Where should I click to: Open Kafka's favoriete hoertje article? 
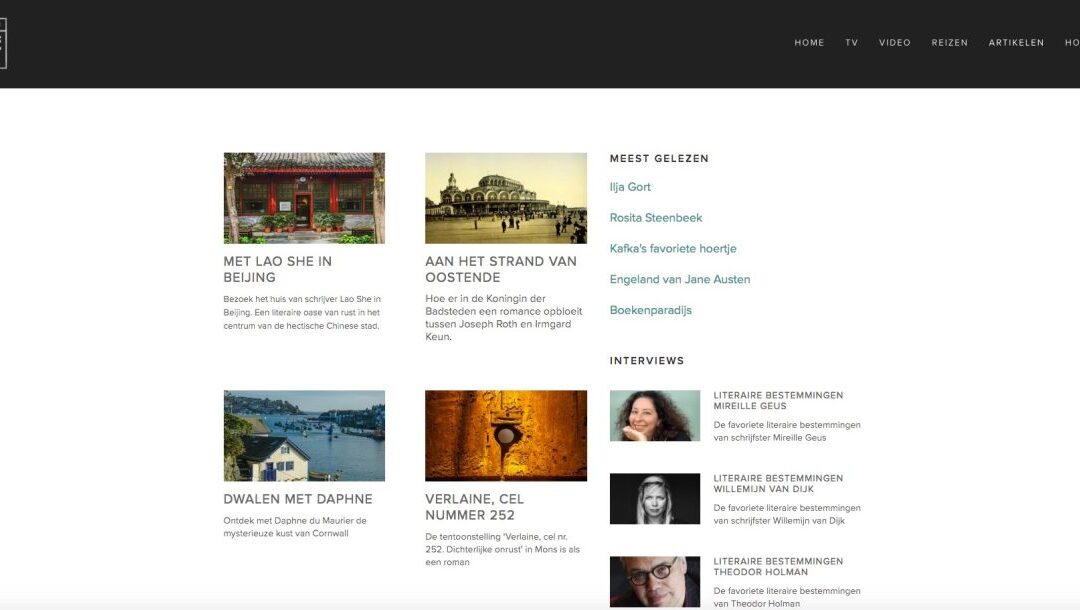coord(672,249)
